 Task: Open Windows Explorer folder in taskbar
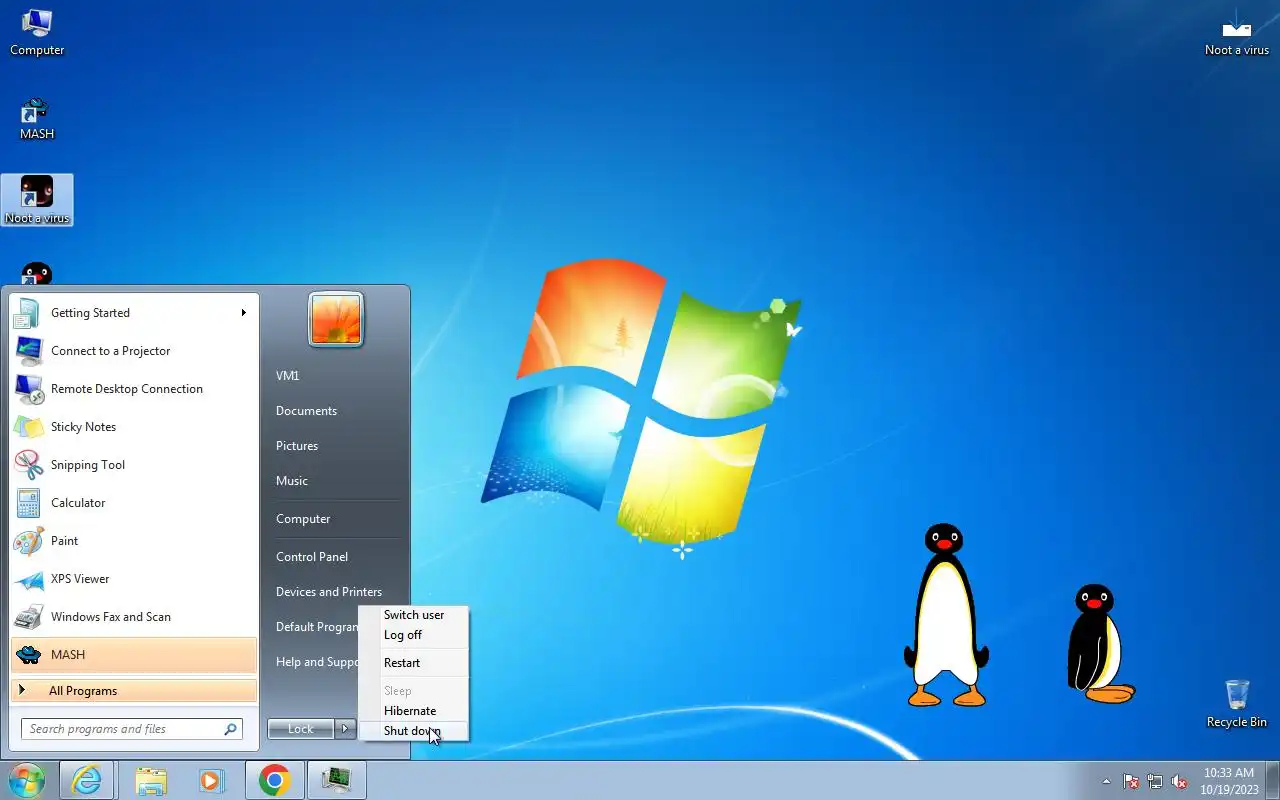[151, 780]
